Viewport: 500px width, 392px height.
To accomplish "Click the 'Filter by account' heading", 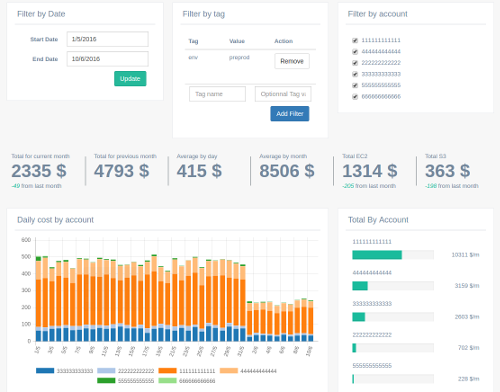I will click(378, 14).
